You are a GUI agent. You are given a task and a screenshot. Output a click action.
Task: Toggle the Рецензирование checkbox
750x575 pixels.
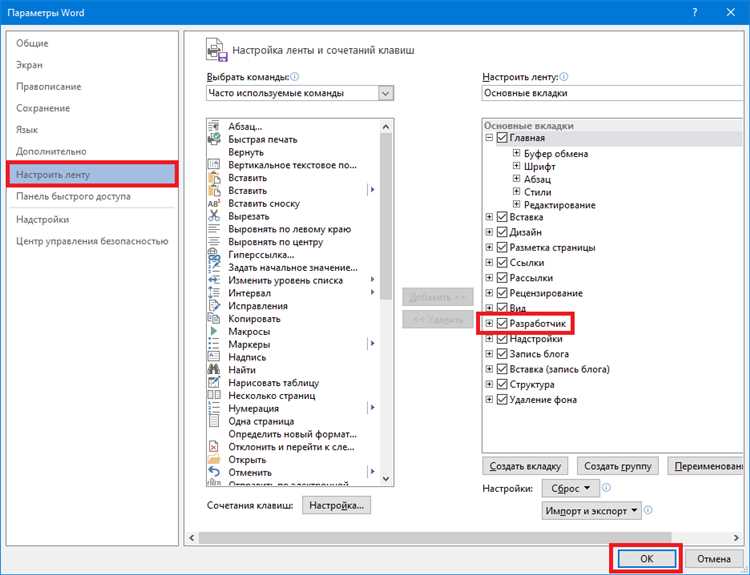coord(502,293)
